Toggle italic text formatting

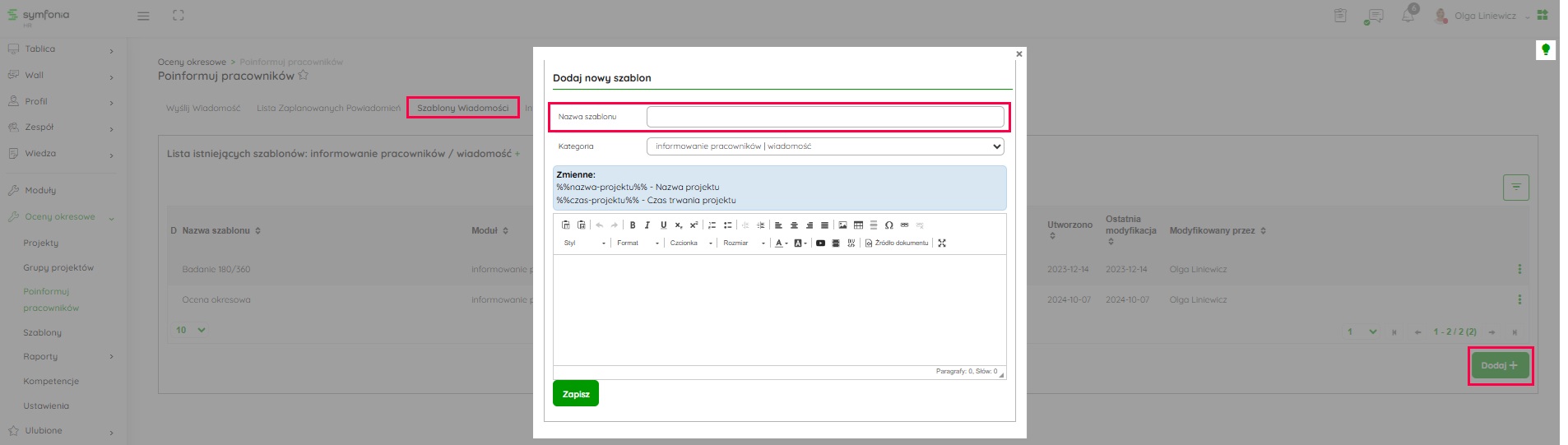[647, 225]
